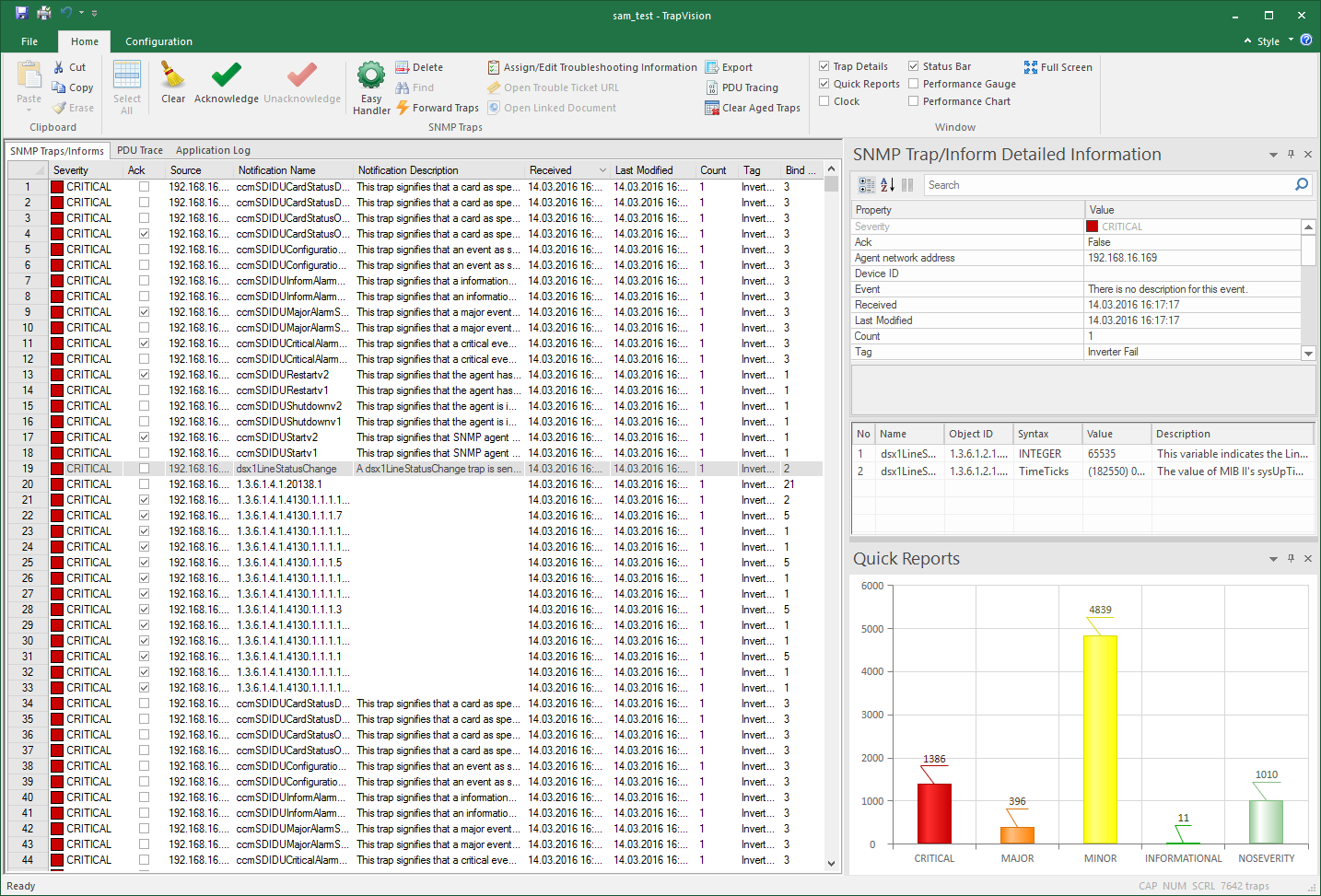Click the Export traps icon
The image size is (1321, 896).
coord(712,67)
